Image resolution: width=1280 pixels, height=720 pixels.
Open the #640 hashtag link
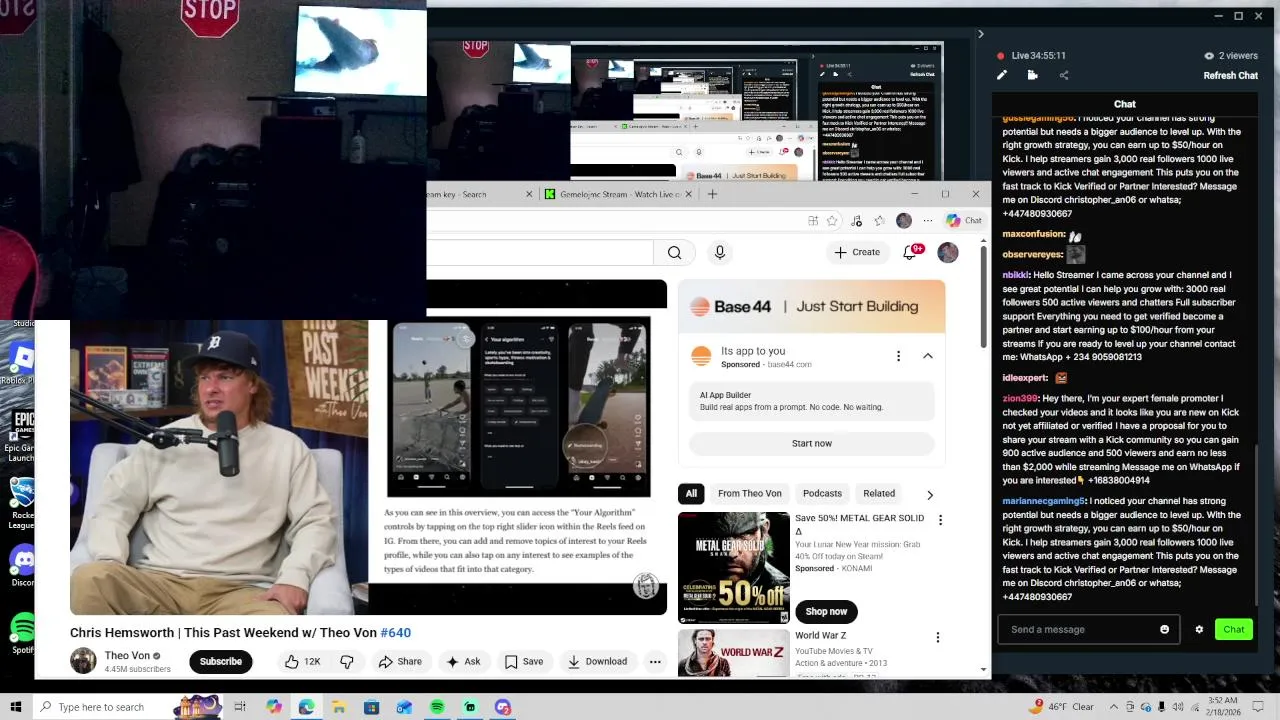pyautogui.click(x=396, y=632)
